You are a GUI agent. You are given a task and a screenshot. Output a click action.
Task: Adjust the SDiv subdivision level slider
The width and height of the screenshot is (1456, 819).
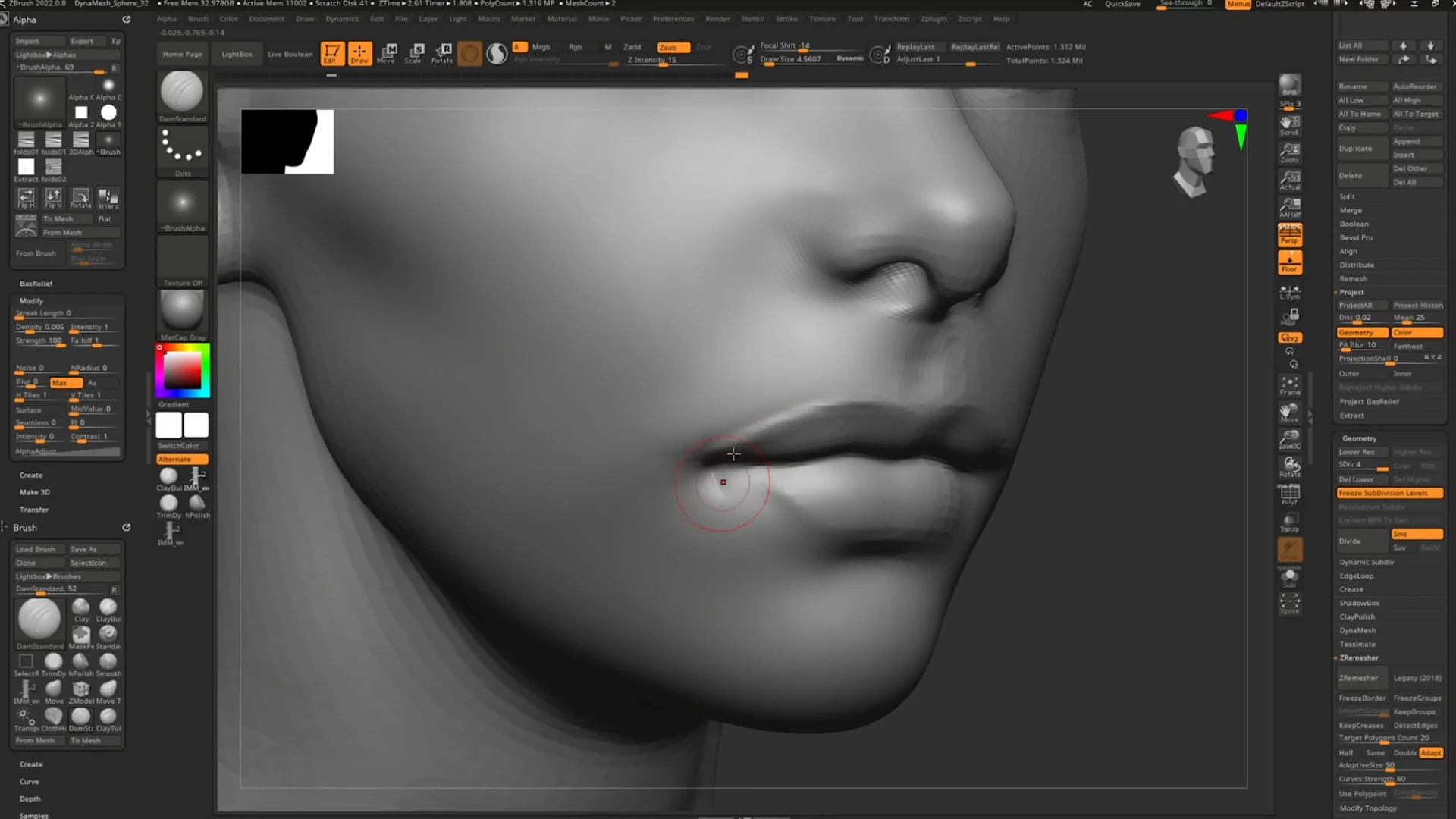point(1362,465)
